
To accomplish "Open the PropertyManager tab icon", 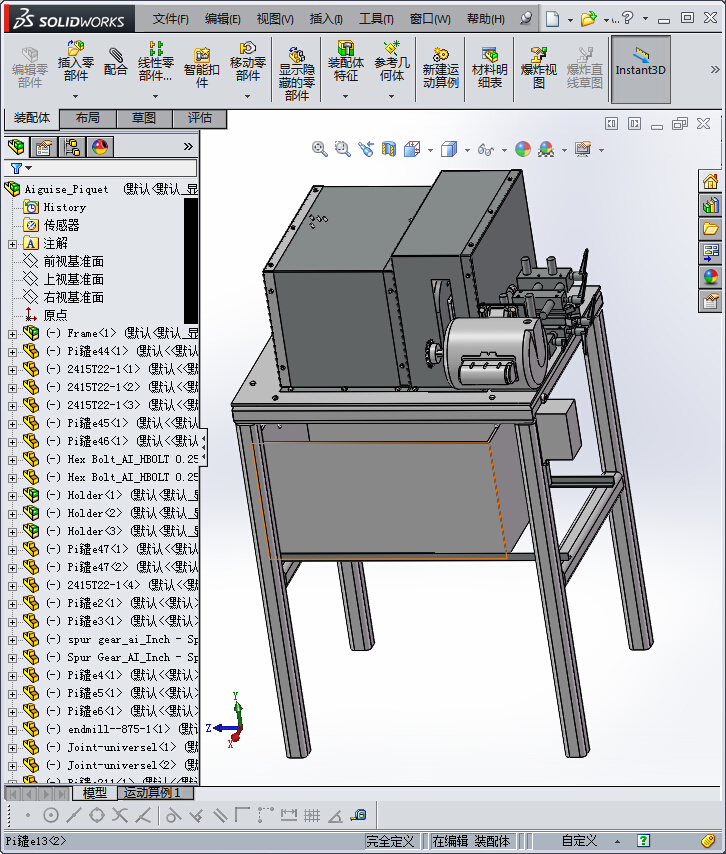I will 44,147.
